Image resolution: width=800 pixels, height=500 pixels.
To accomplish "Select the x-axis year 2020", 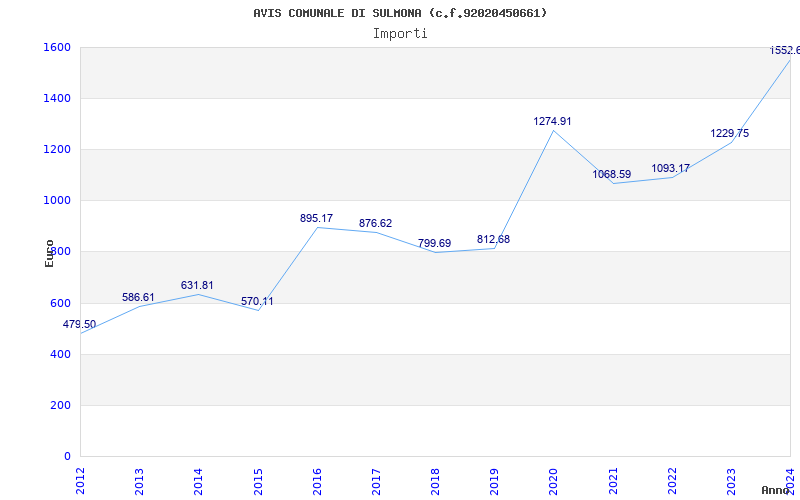I will pyautogui.click(x=554, y=481).
